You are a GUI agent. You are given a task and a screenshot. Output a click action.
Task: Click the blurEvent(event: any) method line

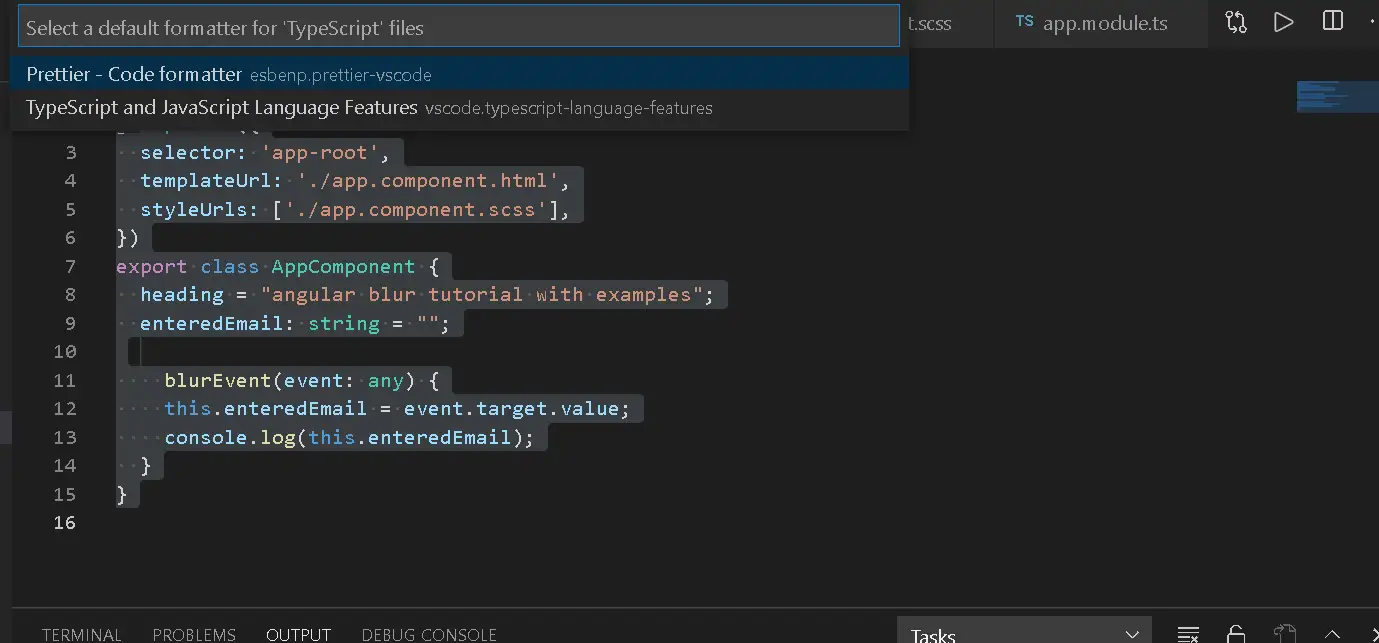(x=301, y=380)
